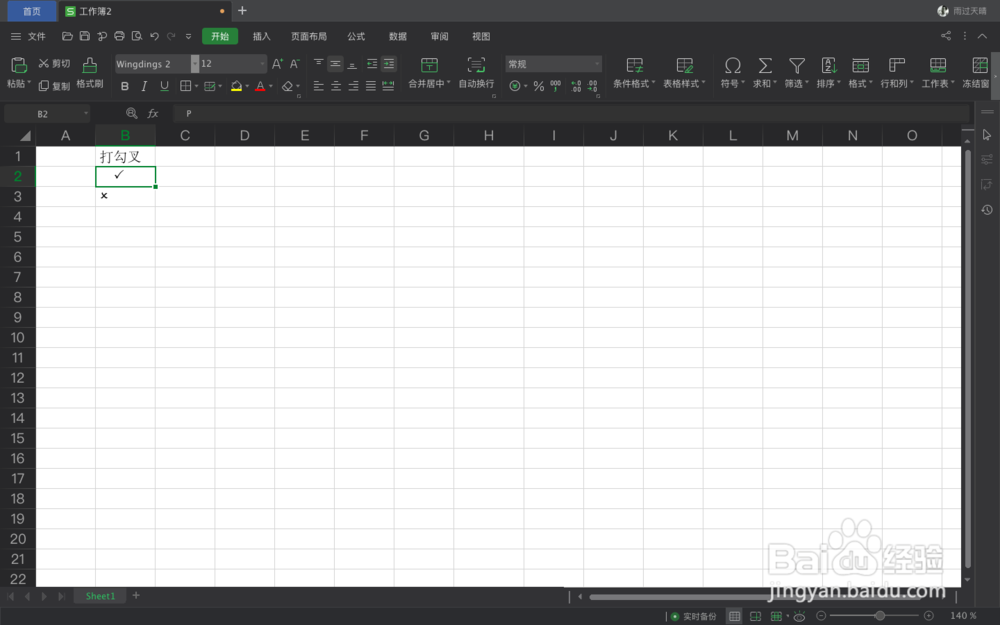Select cell B3 containing the cross mark

pyautogui.click(x=126, y=196)
